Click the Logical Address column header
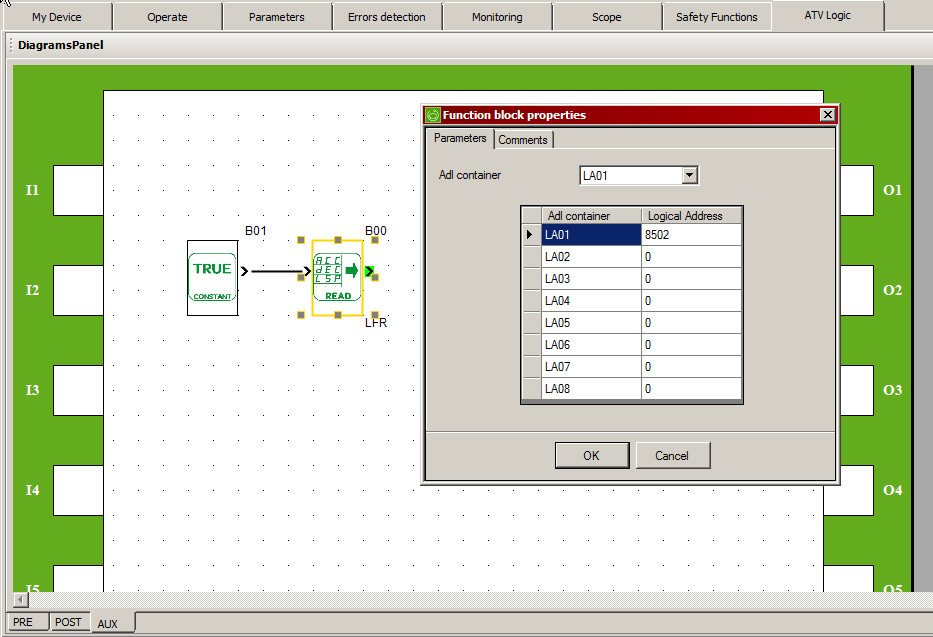The height and width of the screenshot is (637, 933). pyautogui.click(x=692, y=215)
